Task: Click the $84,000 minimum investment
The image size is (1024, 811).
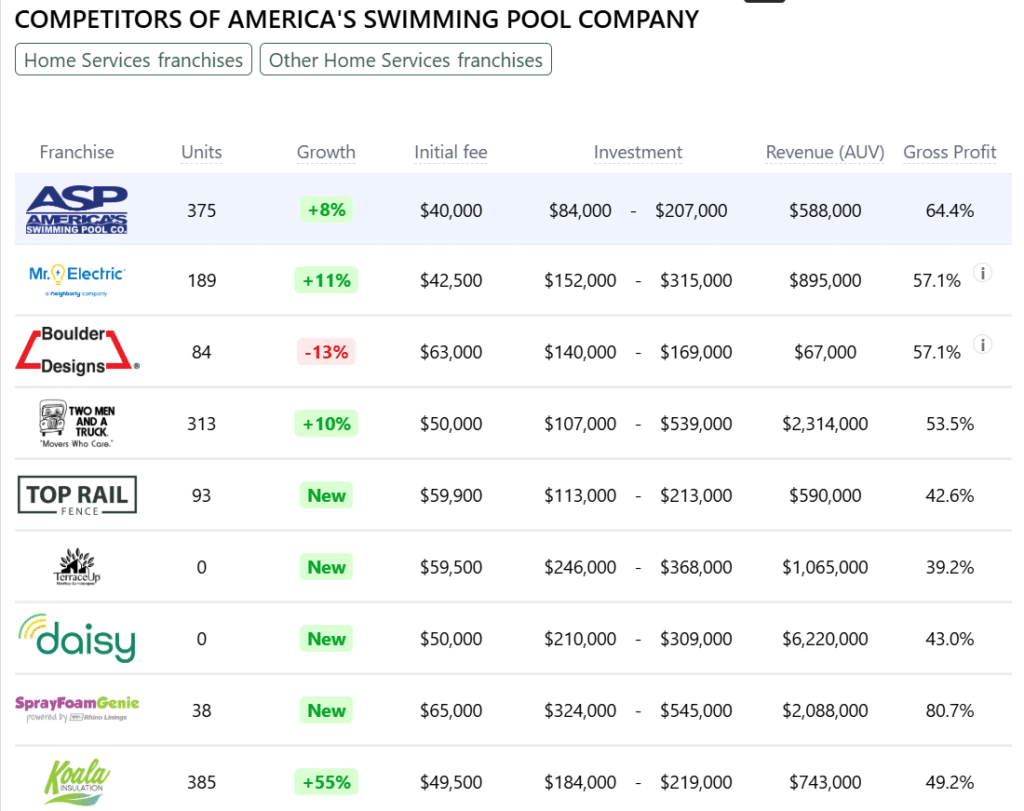Action: point(580,210)
